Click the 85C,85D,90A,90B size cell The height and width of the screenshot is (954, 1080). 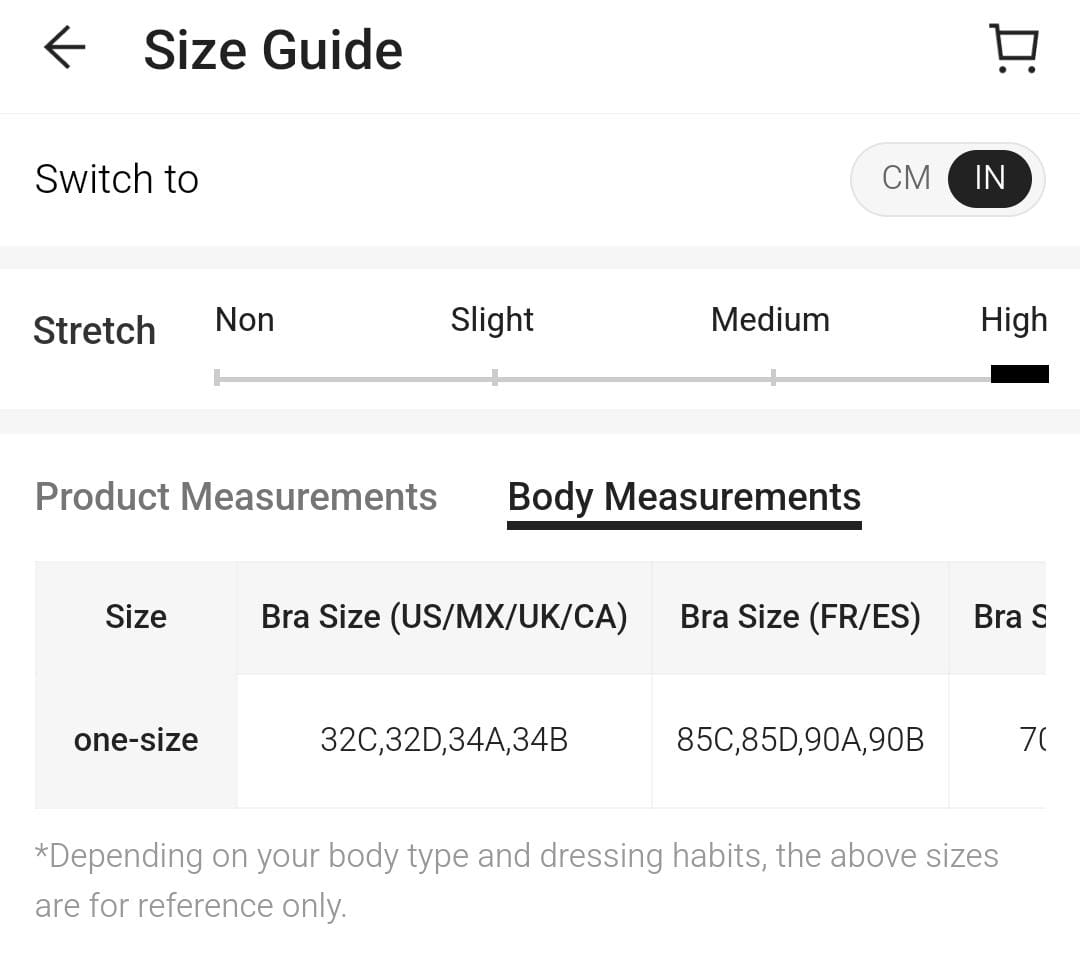[x=800, y=740]
